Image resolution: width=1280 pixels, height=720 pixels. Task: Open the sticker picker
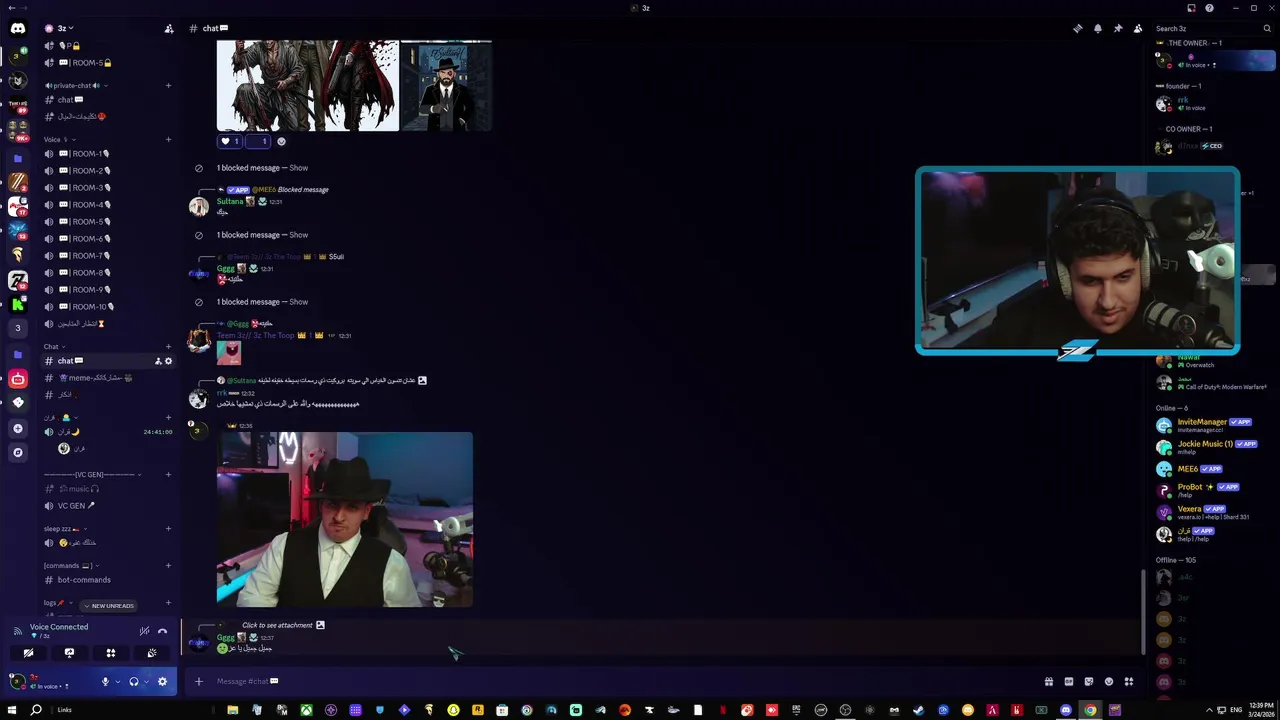click(x=1089, y=681)
